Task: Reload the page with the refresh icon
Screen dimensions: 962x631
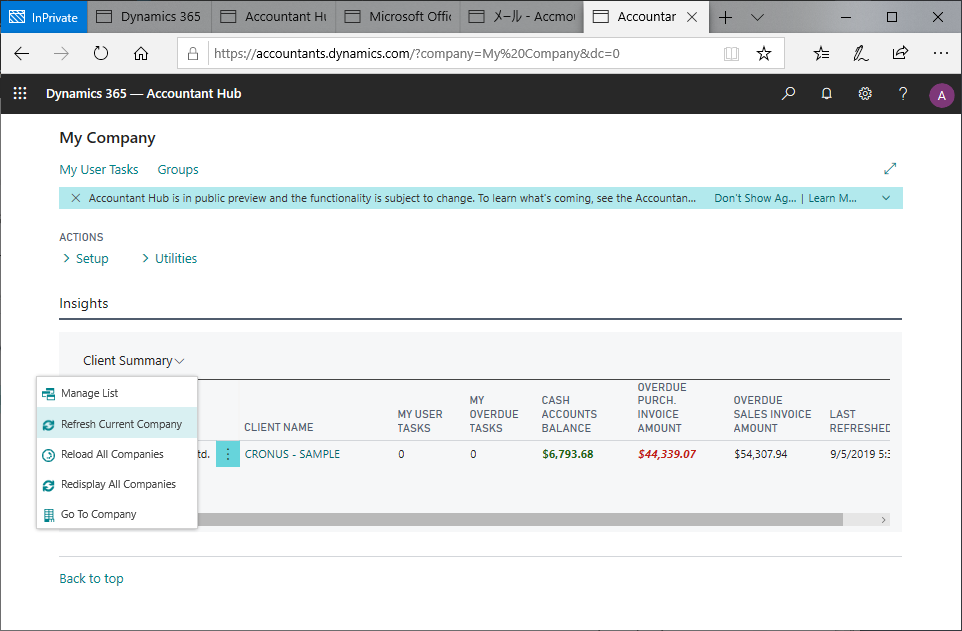Action: (x=101, y=53)
